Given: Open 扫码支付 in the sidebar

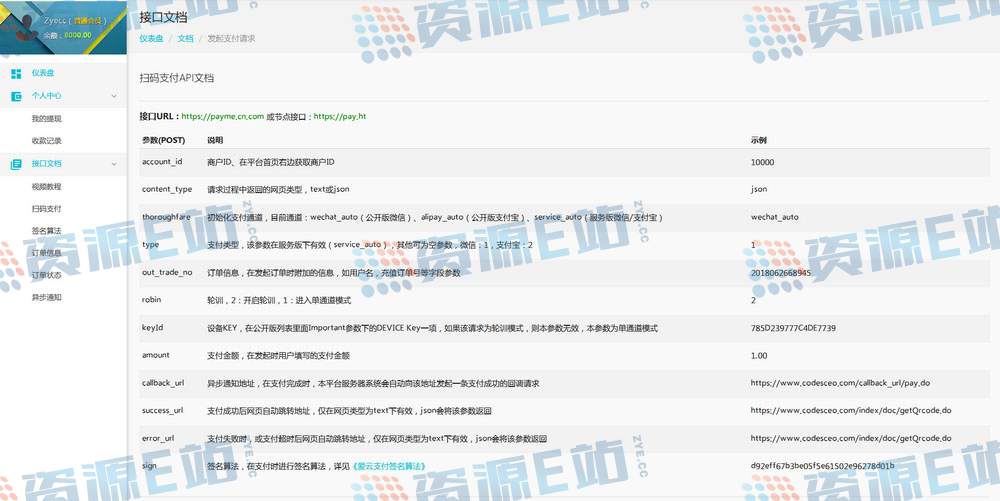Looking at the screenshot, I should [x=47, y=208].
